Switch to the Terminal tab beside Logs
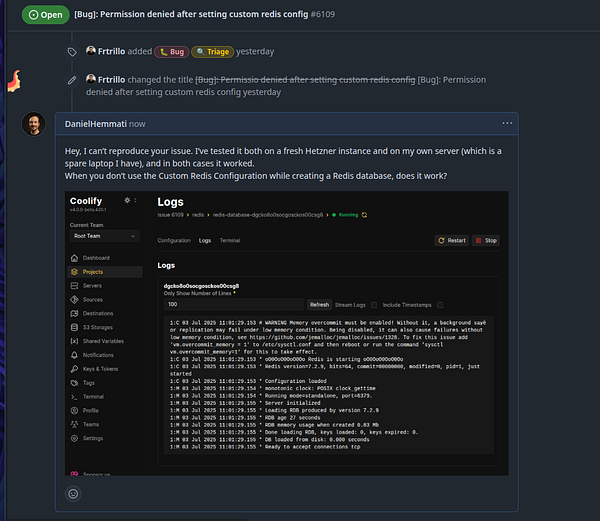This screenshot has height=521, width=600. [x=230, y=240]
